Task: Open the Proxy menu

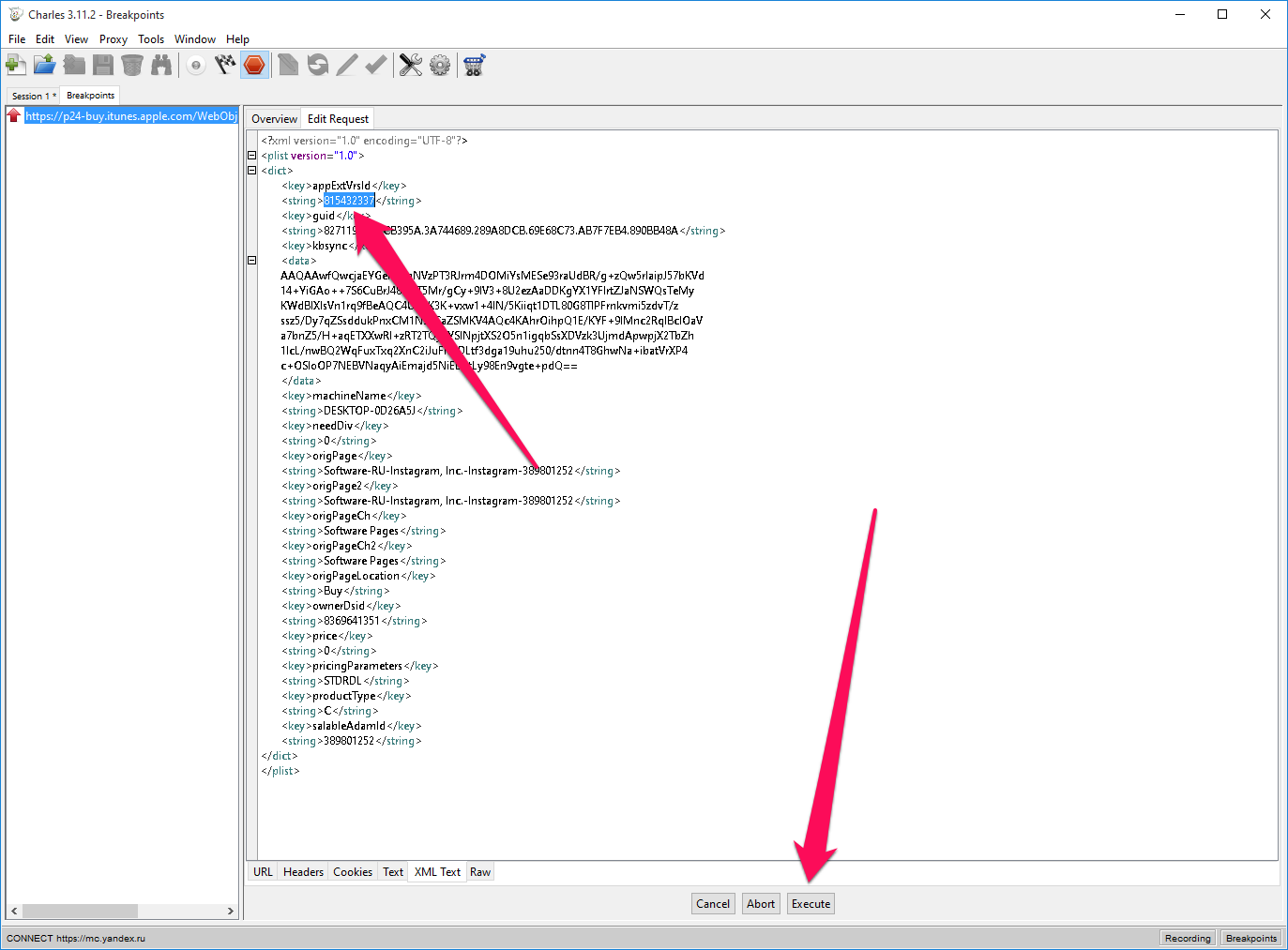Action: coord(113,39)
